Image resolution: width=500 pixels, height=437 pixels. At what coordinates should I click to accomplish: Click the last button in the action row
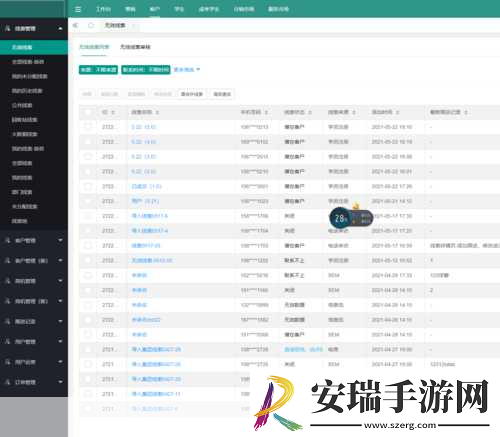[x=222, y=94]
